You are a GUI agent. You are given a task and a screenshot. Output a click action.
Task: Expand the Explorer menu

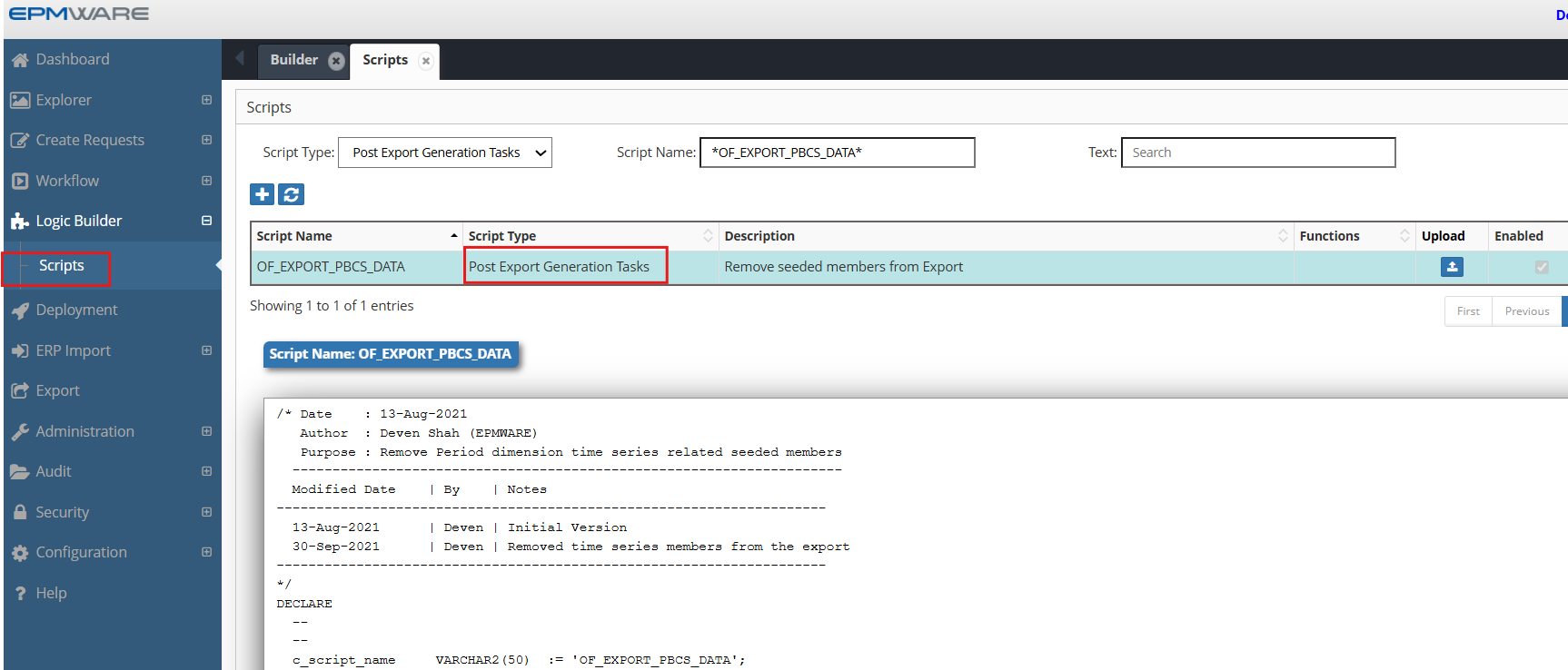pos(206,100)
